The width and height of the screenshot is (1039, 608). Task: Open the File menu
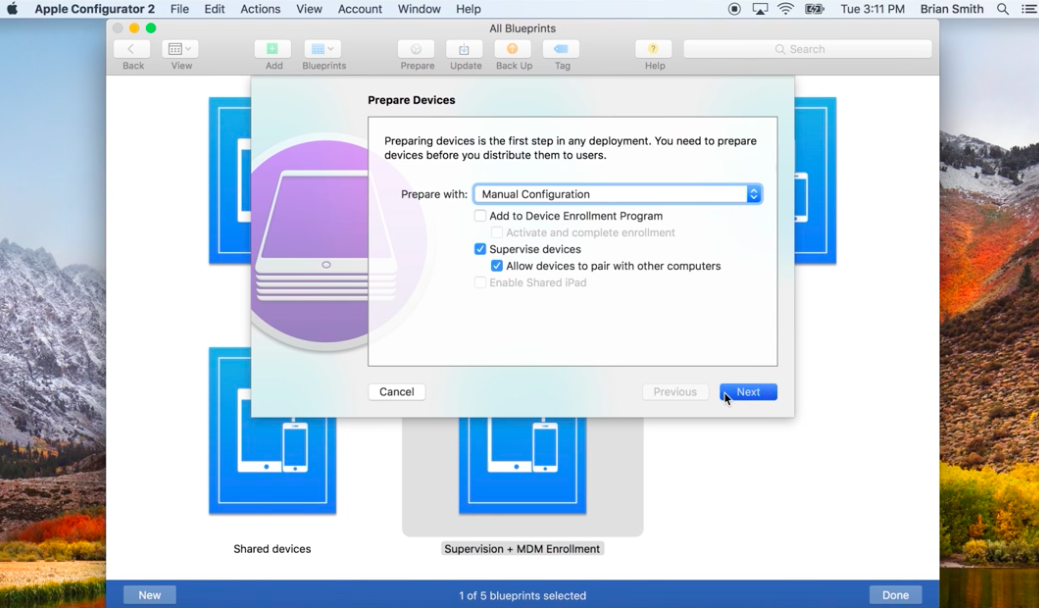180,9
